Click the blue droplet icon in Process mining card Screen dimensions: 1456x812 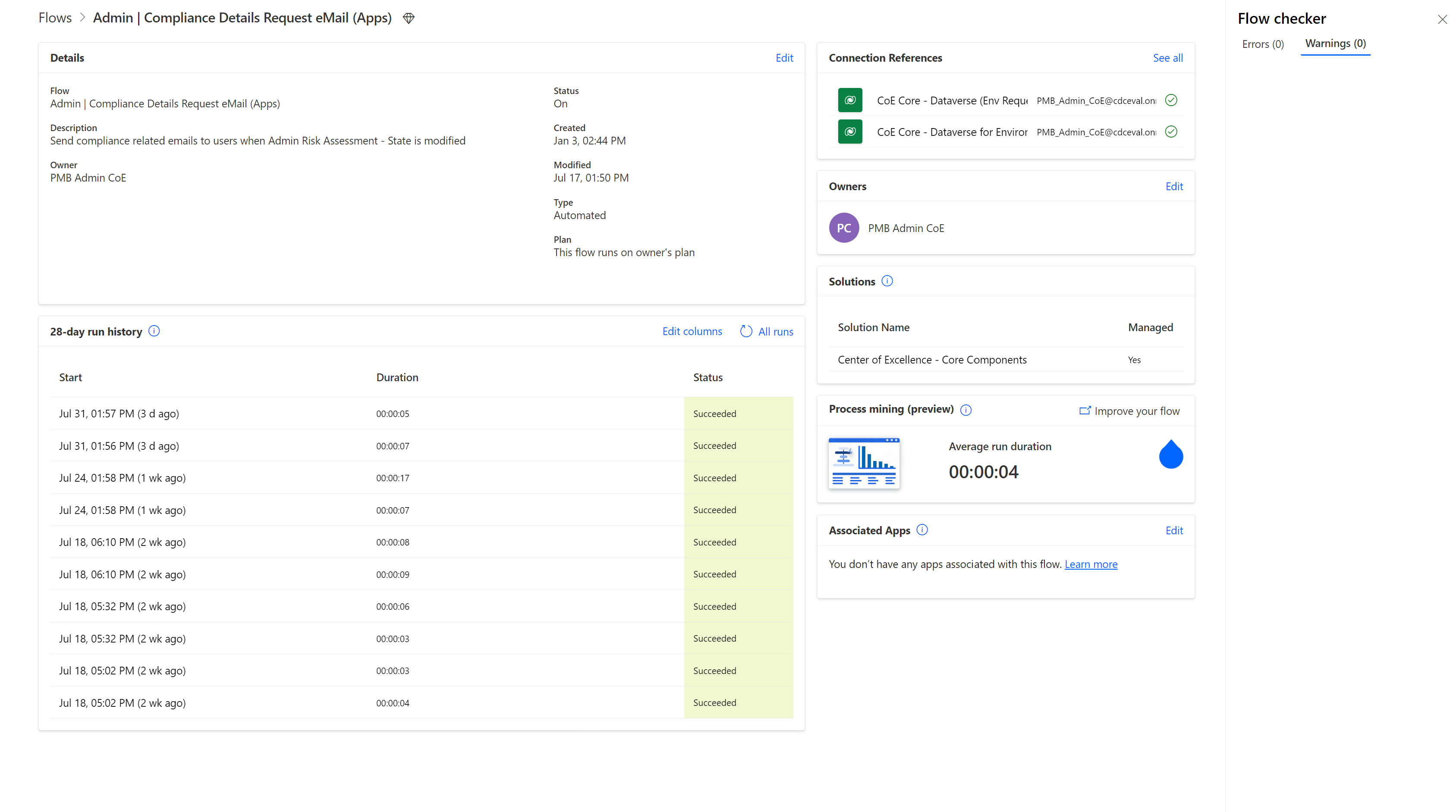pyautogui.click(x=1170, y=455)
